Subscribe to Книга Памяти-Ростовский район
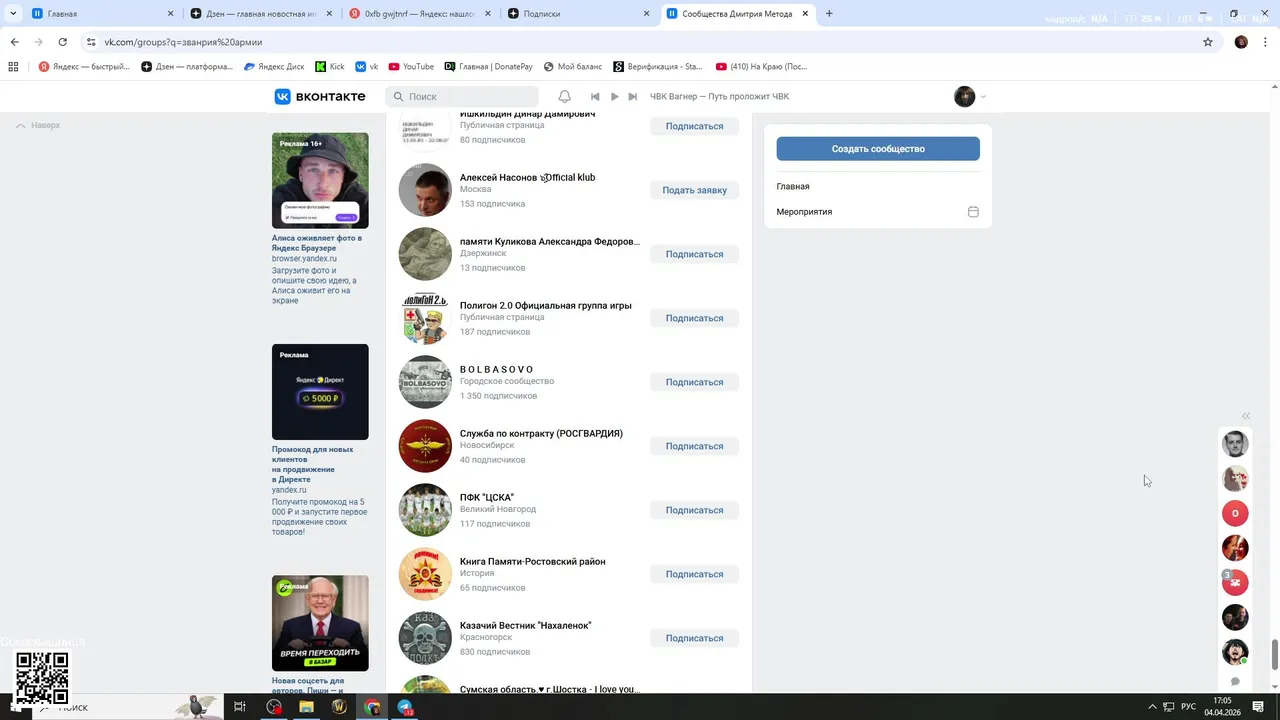1280x720 pixels. [x=694, y=574]
